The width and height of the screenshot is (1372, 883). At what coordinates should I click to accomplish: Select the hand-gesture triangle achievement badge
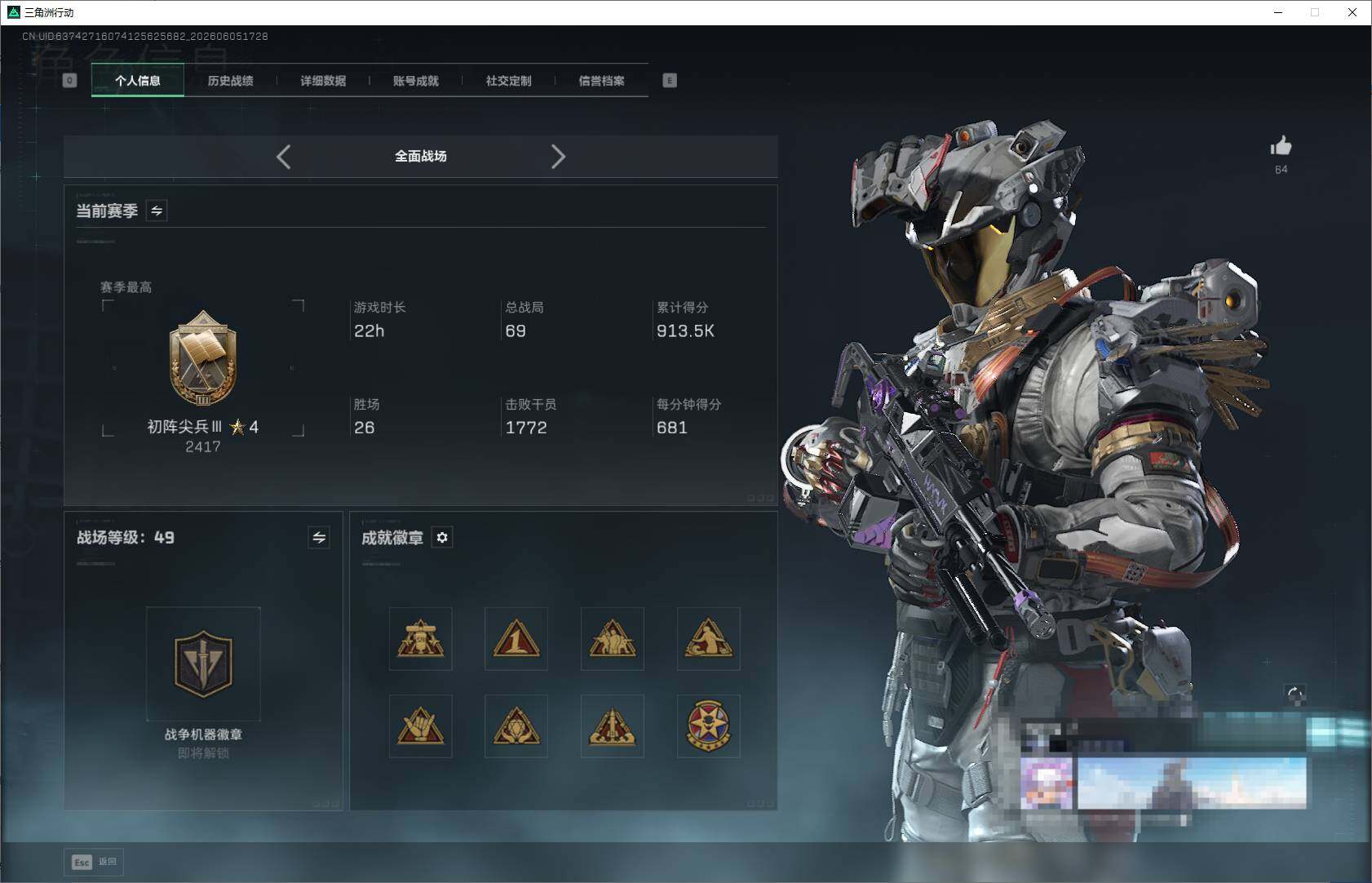(420, 726)
